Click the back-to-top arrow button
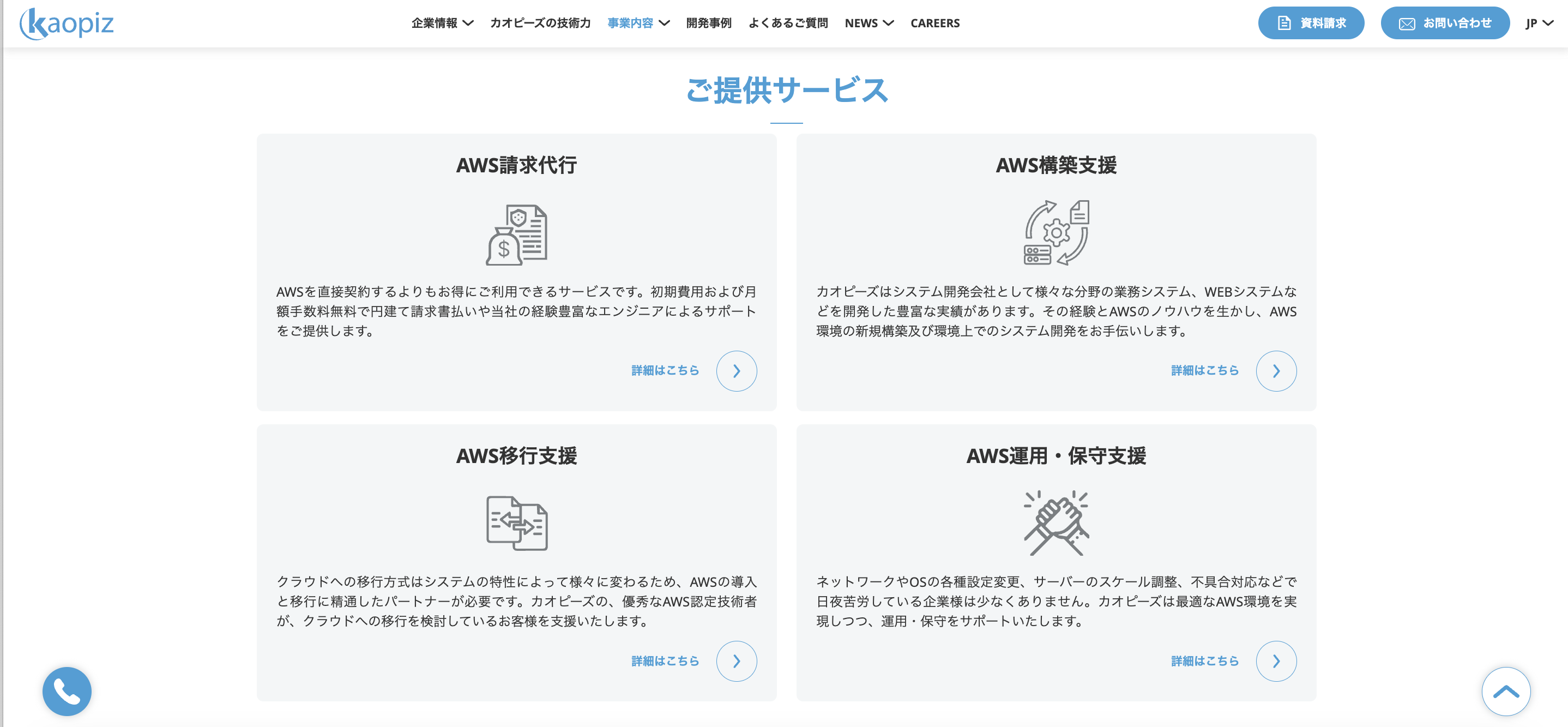Viewport: 1568px width, 727px height. tap(1505, 691)
